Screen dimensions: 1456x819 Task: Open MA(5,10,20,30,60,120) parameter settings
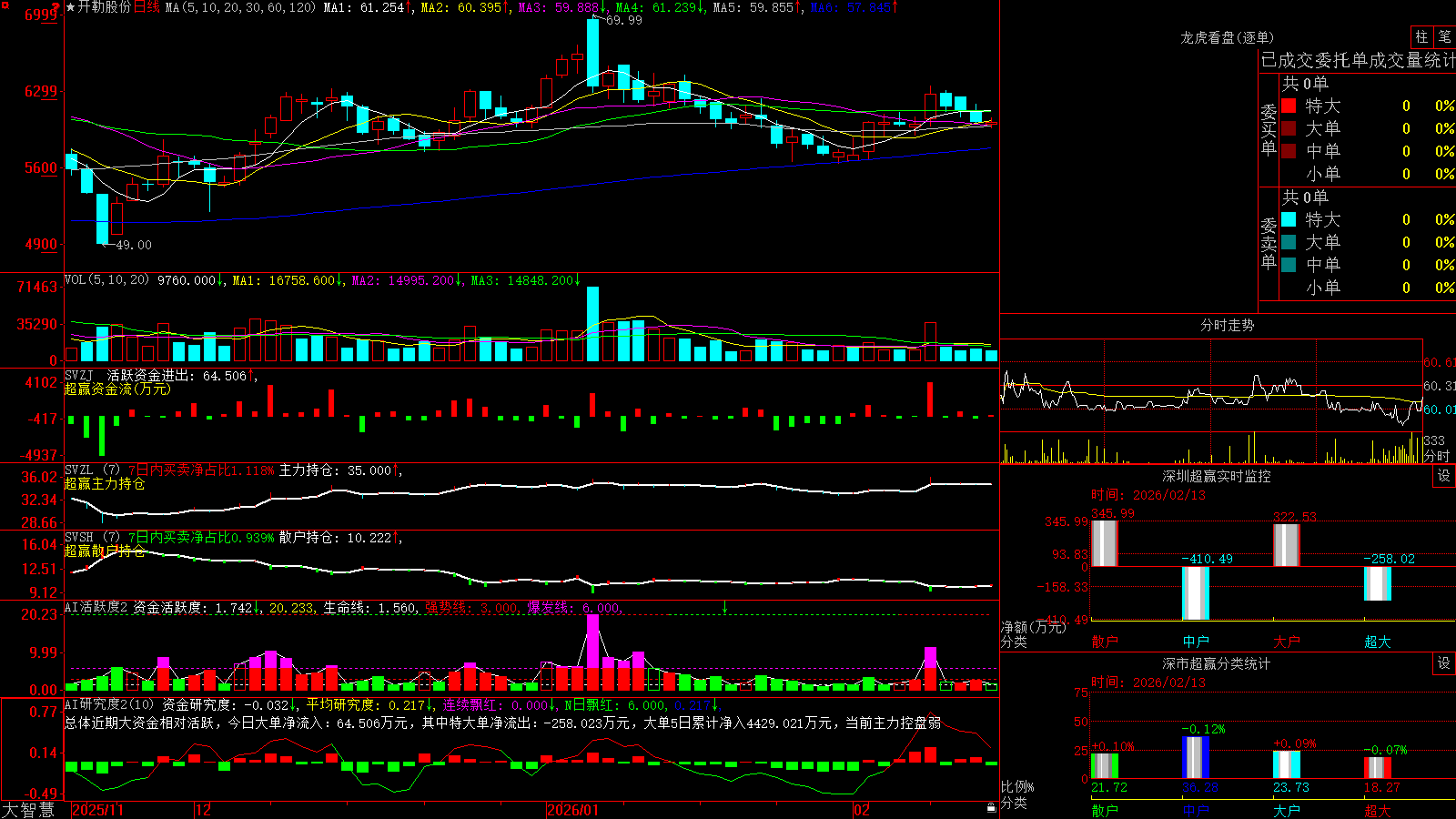point(240,7)
